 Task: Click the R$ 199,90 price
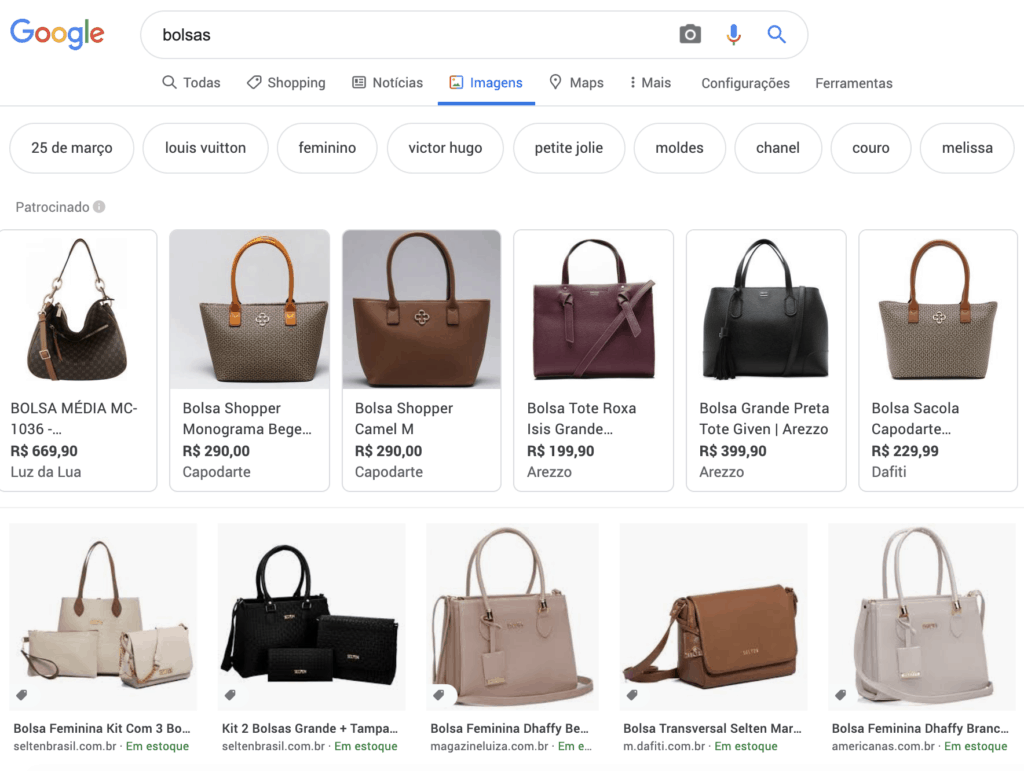click(x=560, y=451)
